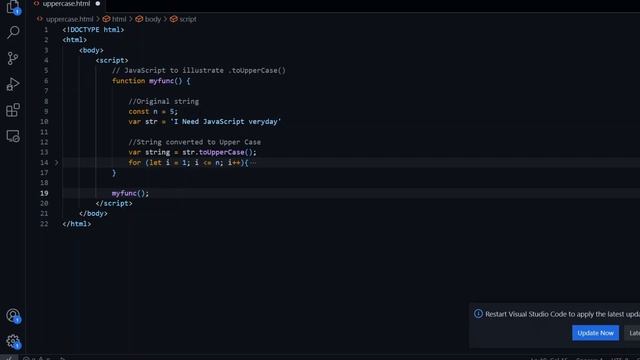Viewport: 640px width, 360px height.
Task: Click line number 22 in the gutter
Action: pyautogui.click(x=44, y=224)
